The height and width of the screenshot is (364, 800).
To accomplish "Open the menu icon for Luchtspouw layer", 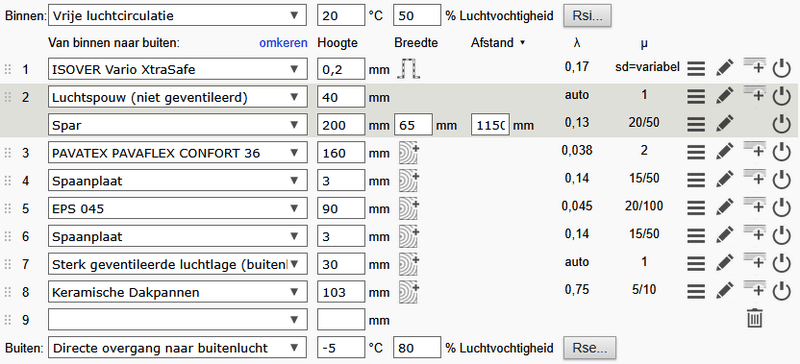I will tap(696, 96).
